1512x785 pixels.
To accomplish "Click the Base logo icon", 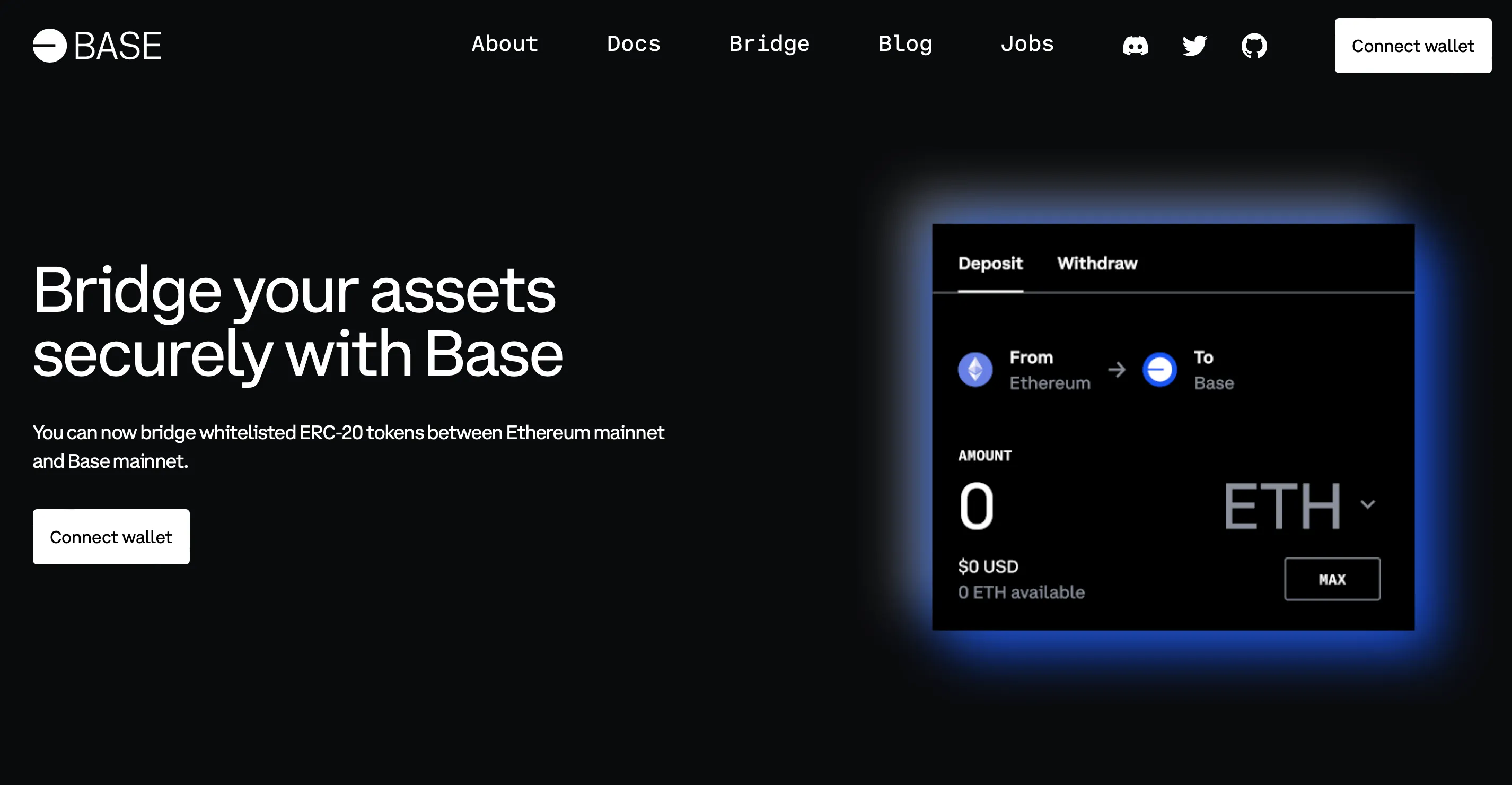I will (50, 46).
